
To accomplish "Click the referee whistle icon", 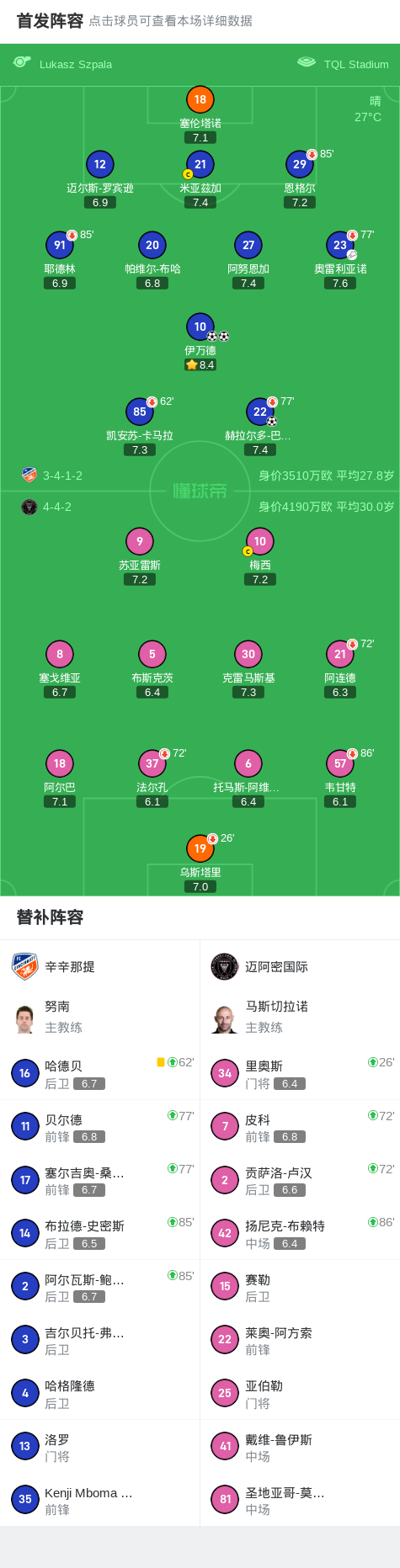I will [22, 62].
